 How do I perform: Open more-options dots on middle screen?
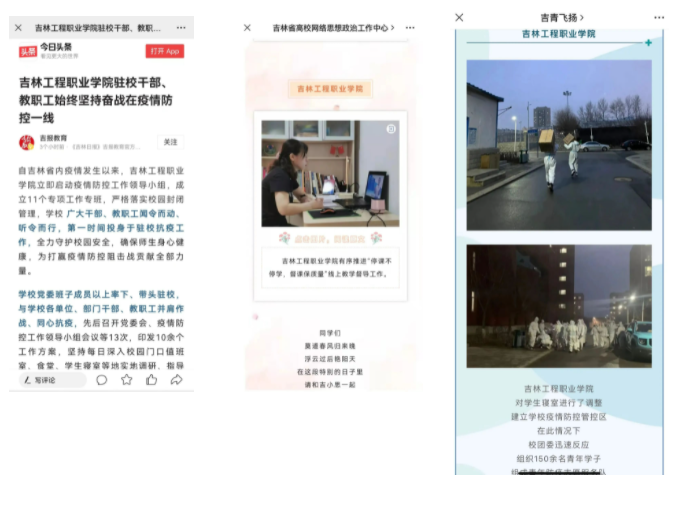pos(410,28)
